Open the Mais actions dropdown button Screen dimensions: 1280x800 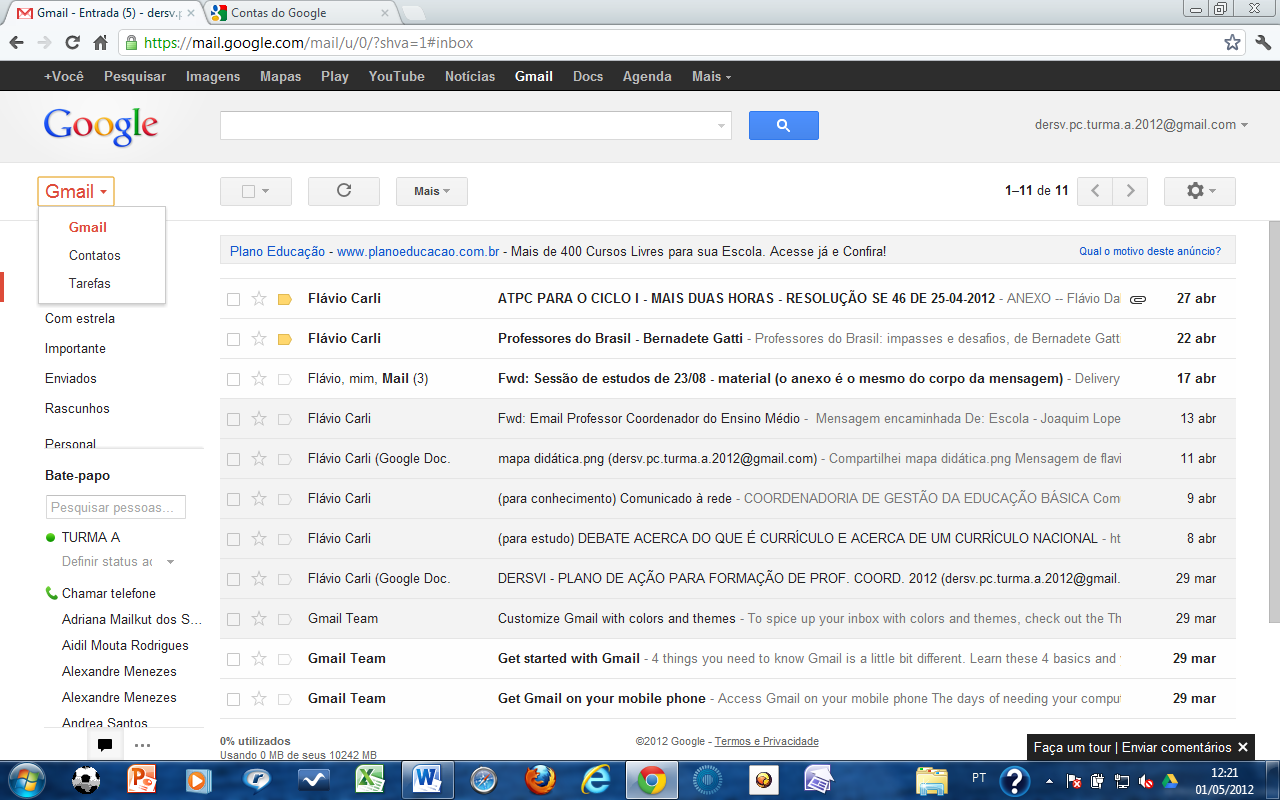432,191
